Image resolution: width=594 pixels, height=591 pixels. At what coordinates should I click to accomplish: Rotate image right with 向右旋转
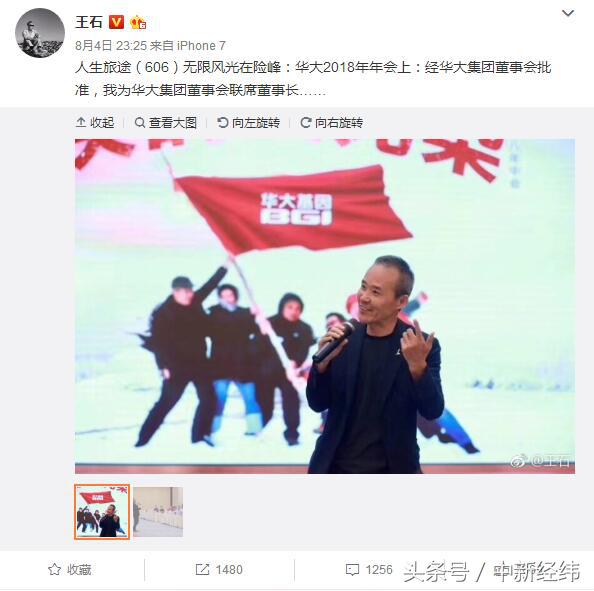click(331, 123)
